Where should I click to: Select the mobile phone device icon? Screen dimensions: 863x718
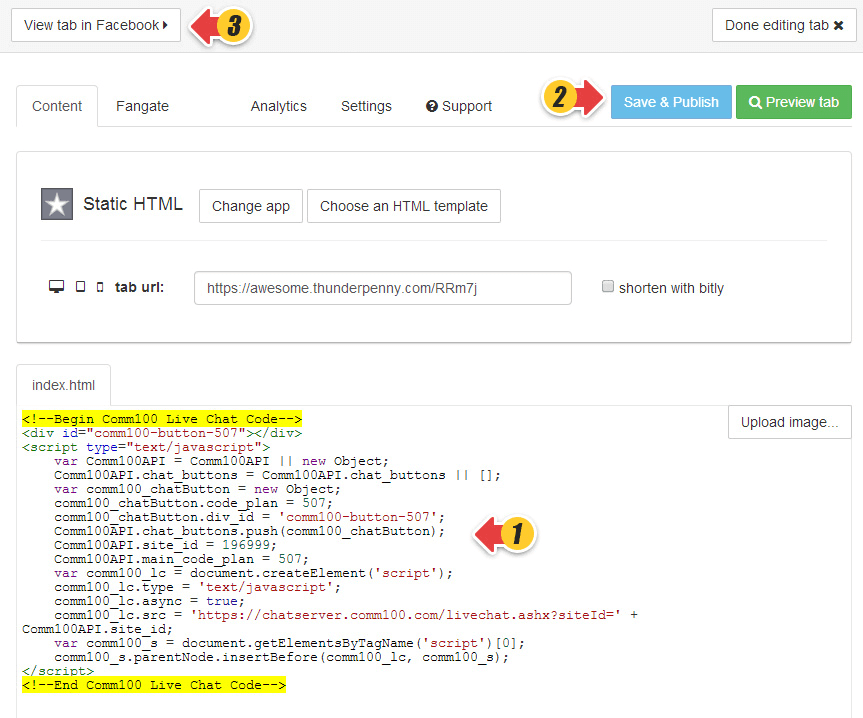coord(100,287)
